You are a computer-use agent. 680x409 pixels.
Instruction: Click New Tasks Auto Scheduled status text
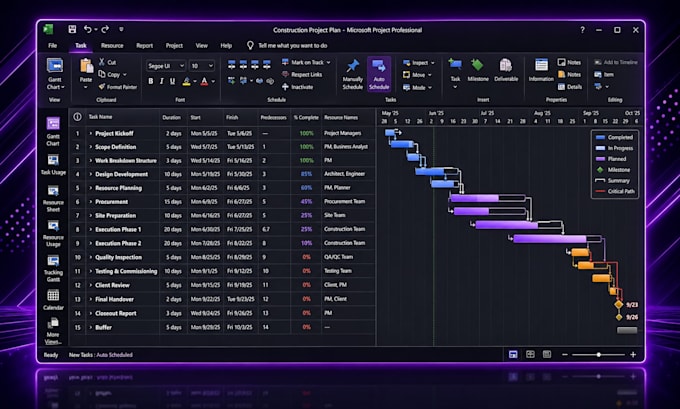click(x=101, y=355)
